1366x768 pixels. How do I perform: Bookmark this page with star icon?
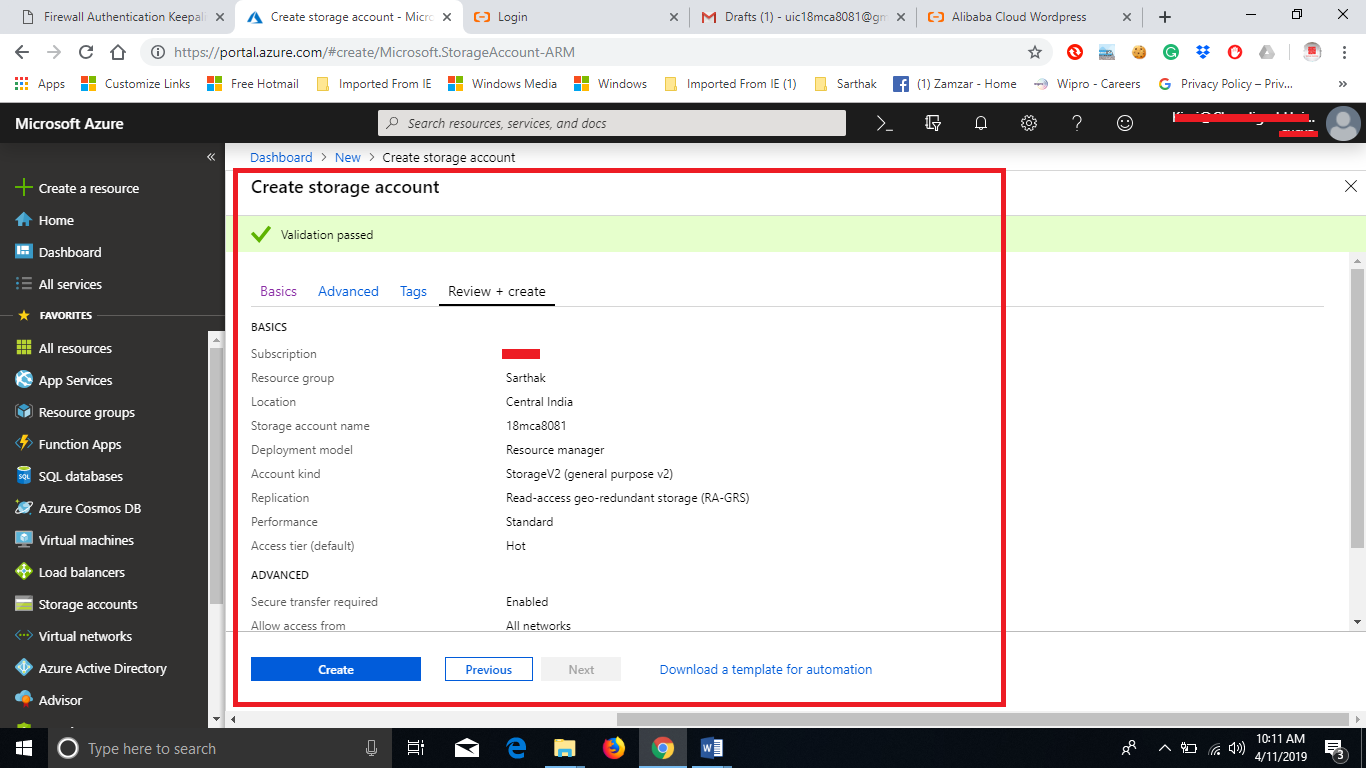1035,52
